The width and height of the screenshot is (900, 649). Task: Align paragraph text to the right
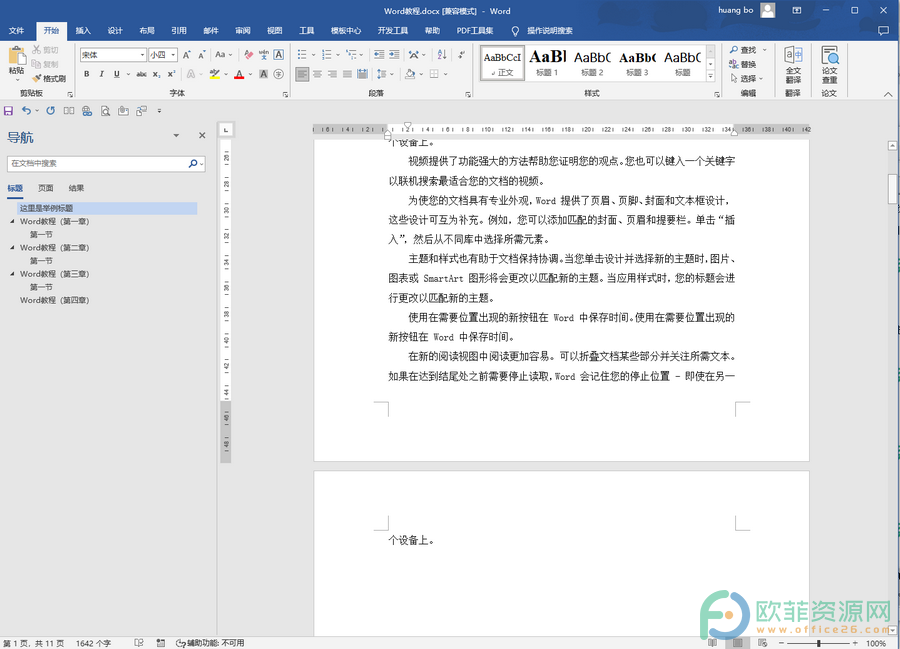[x=332, y=74]
